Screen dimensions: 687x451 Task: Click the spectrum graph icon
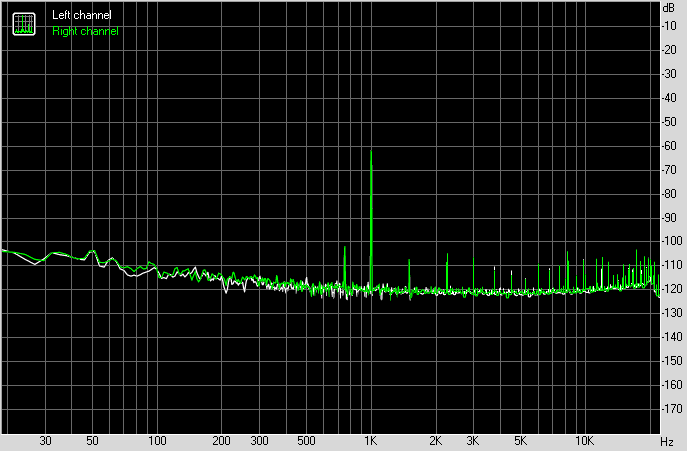[24, 24]
